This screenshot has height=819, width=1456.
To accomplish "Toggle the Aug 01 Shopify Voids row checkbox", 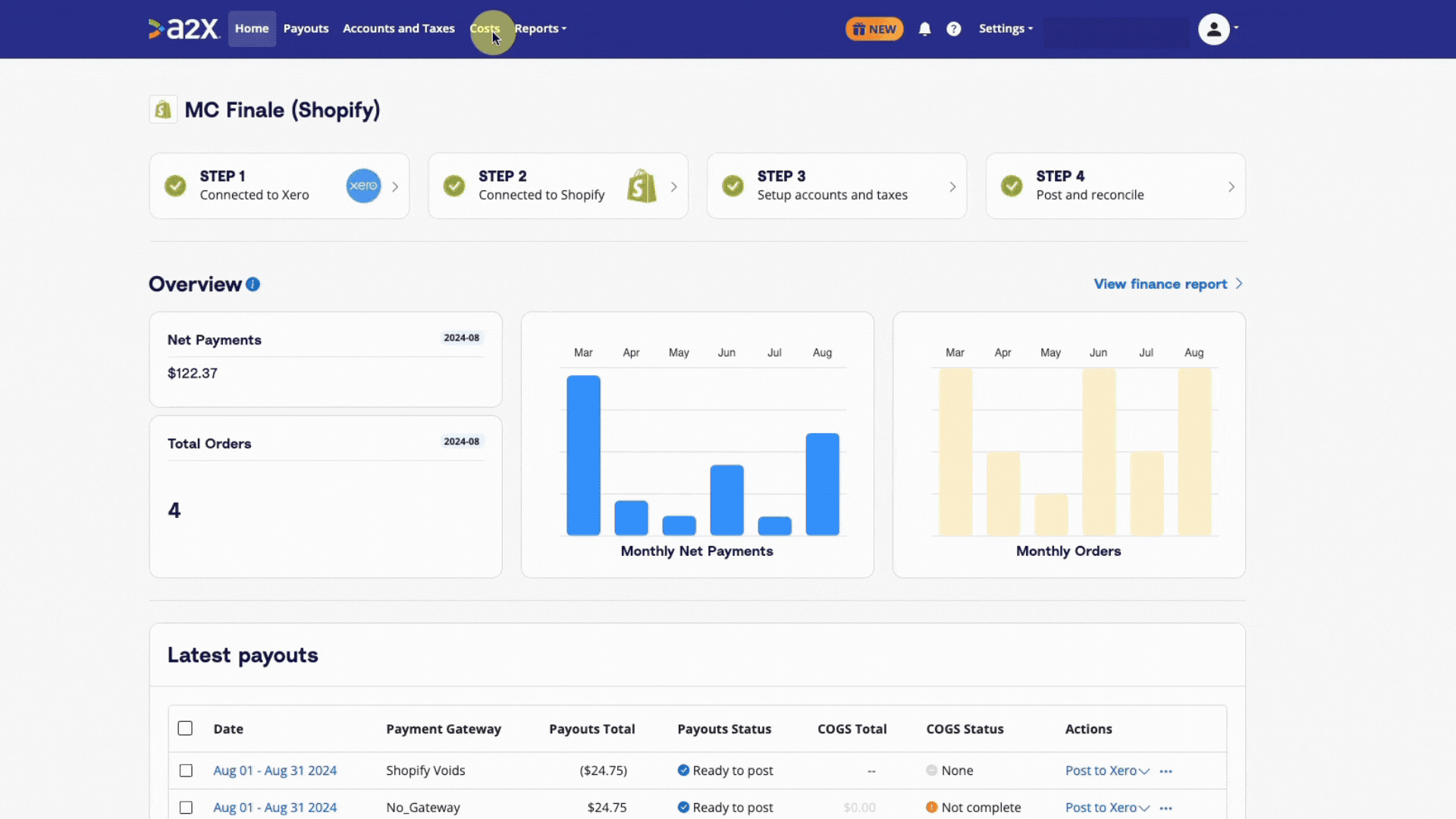I will click(x=186, y=770).
